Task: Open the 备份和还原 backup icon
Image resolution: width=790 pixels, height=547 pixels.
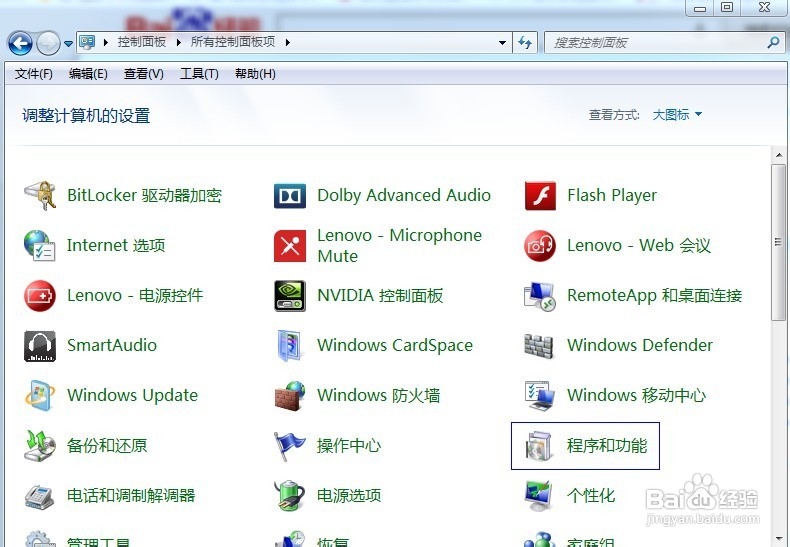Action: point(40,446)
